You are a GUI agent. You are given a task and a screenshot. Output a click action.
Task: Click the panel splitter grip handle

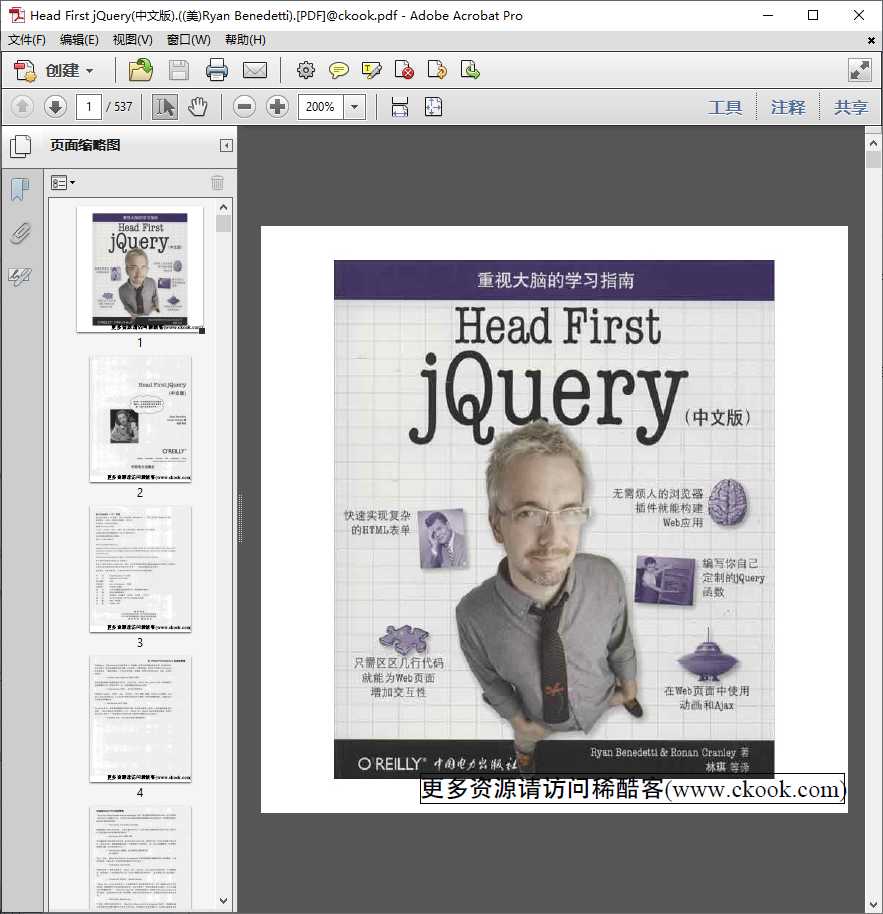pyautogui.click(x=240, y=518)
